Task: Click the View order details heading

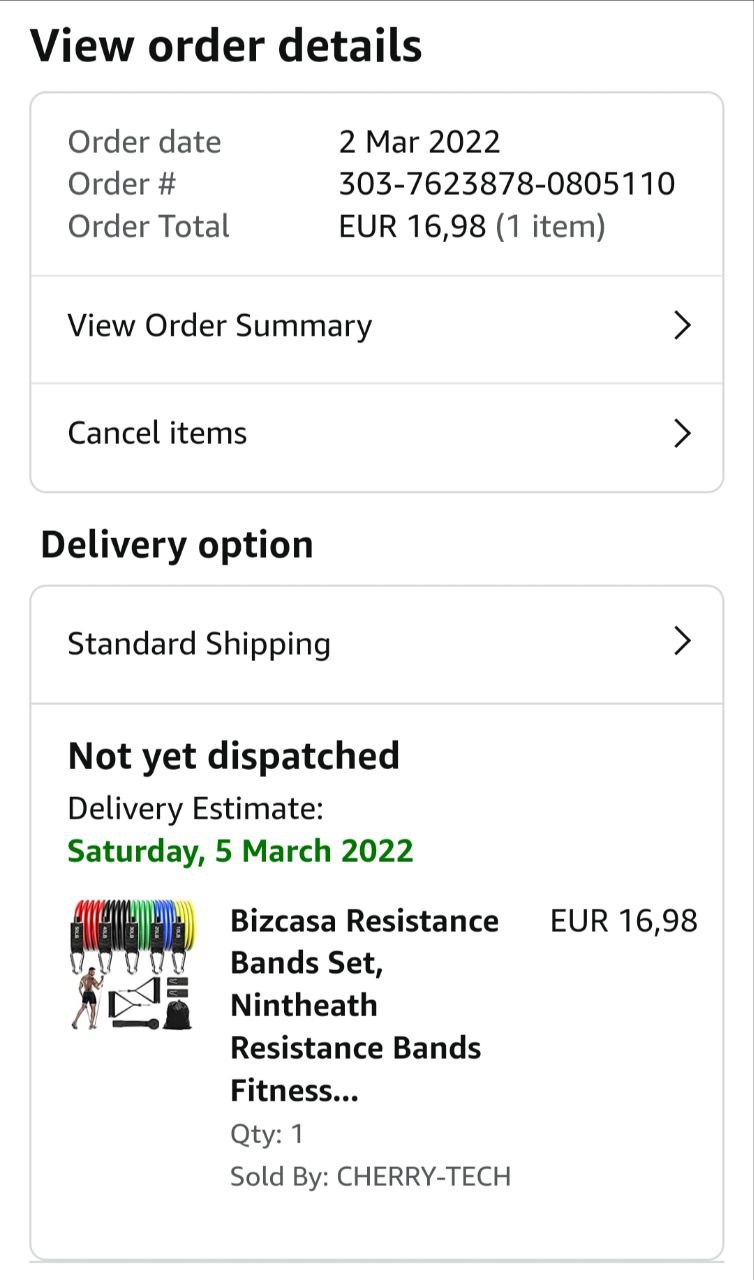Action: point(226,46)
